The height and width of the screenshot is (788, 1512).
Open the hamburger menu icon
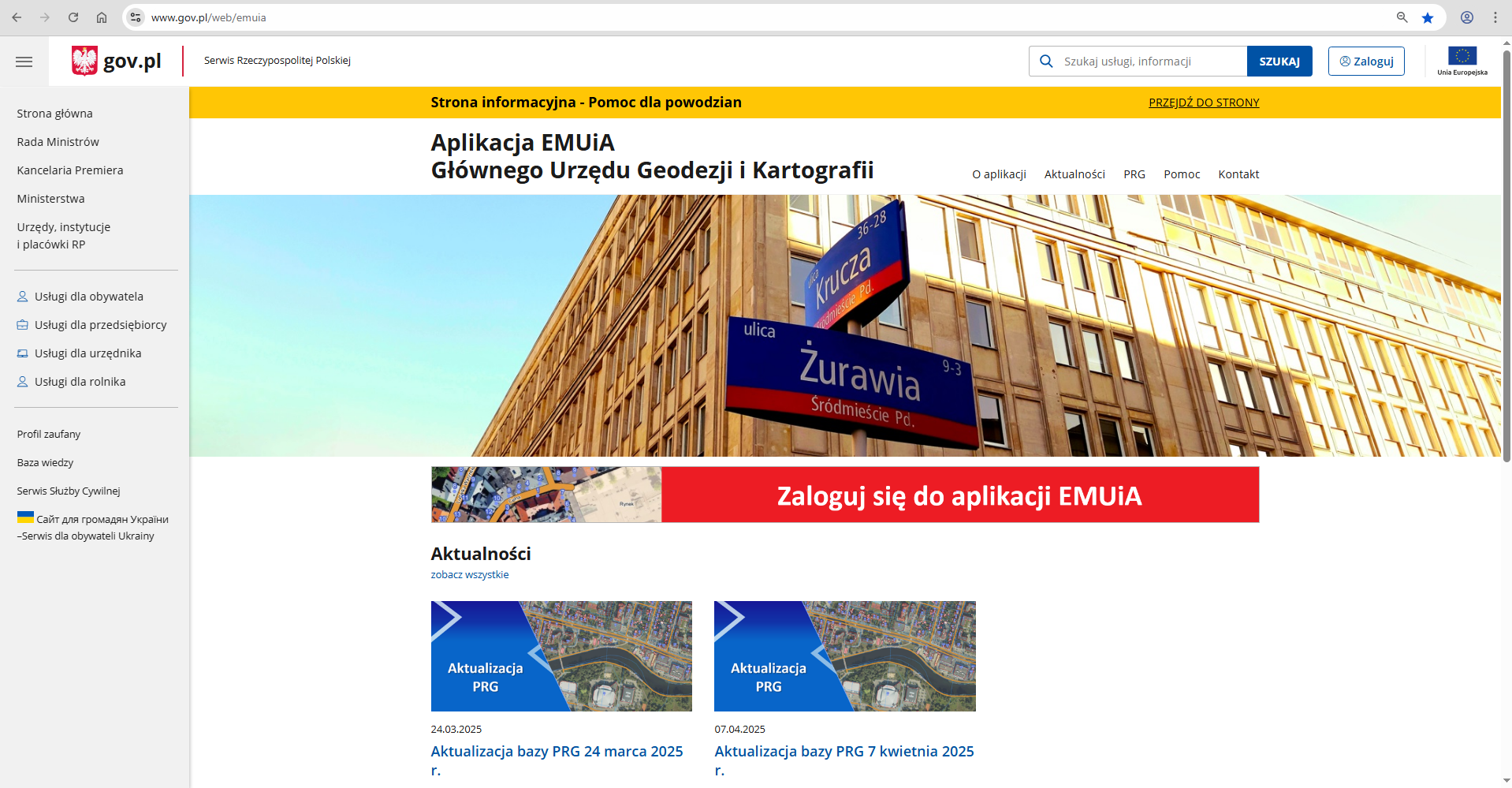coord(24,62)
